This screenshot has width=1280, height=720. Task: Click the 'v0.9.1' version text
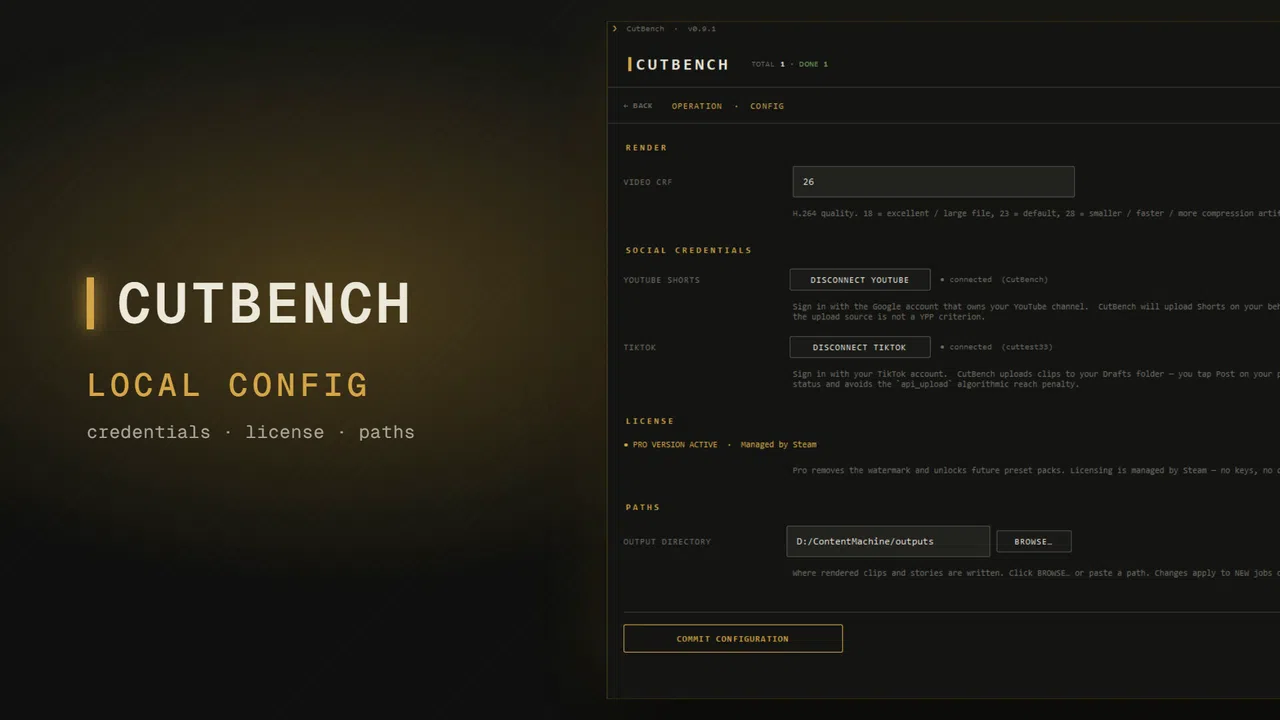701,29
